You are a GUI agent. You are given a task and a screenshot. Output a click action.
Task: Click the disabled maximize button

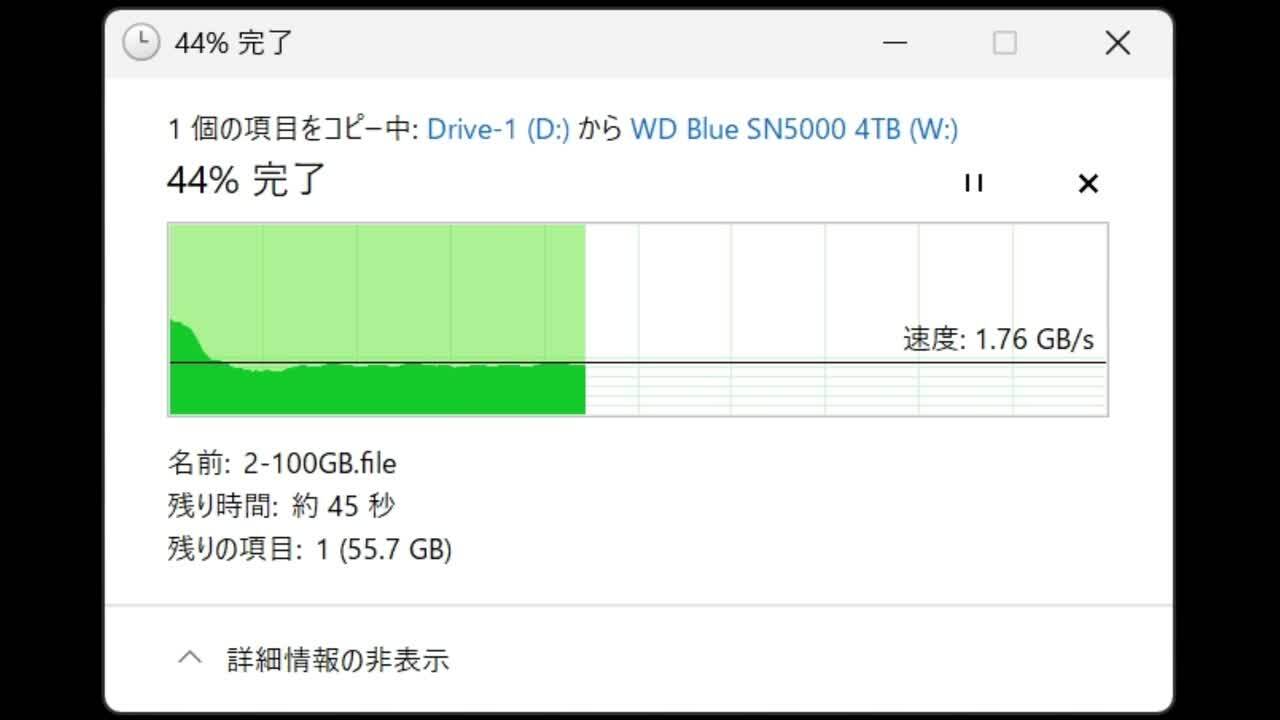pos(1004,43)
